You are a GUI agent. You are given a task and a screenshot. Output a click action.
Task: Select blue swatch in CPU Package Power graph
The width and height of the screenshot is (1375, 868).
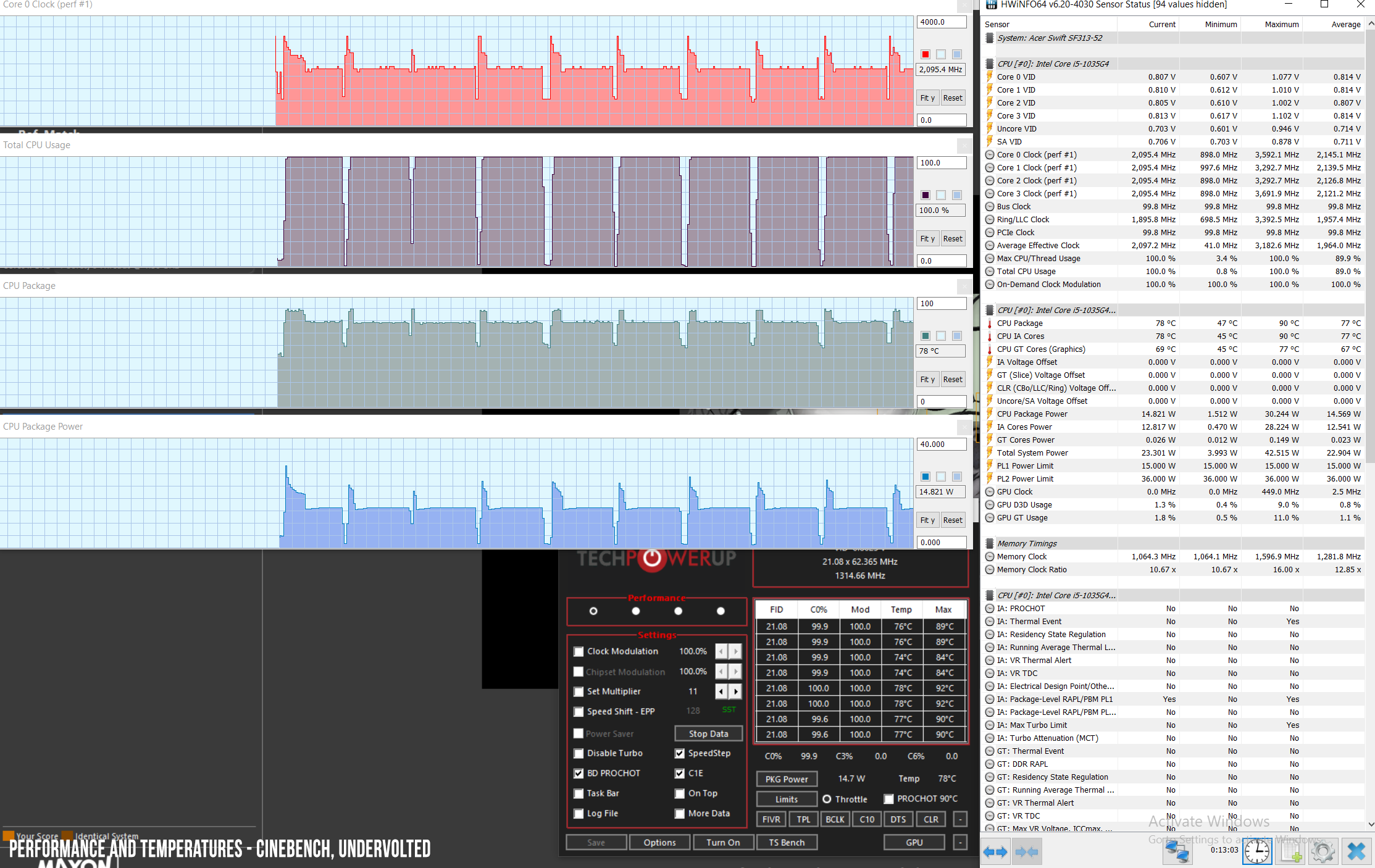pyautogui.click(x=925, y=477)
